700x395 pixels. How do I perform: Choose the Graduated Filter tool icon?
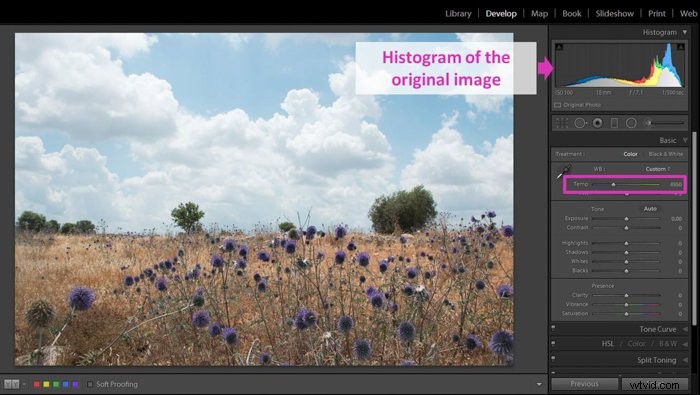pyautogui.click(x=614, y=123)
